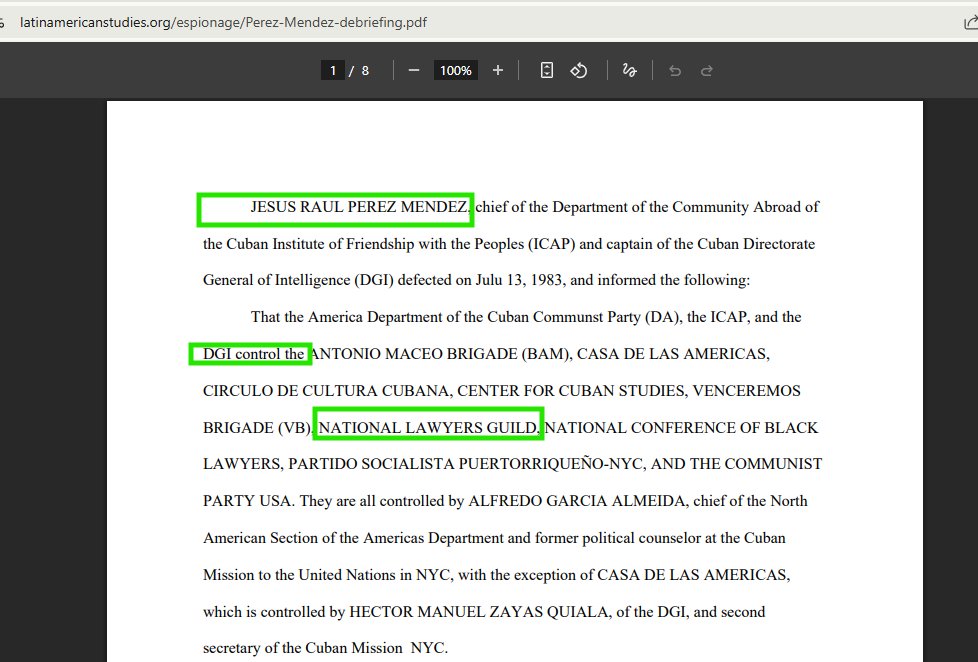
Task: Click the text 'NATIONAL LAWYERS GUILD'
Action: (428, 427)
